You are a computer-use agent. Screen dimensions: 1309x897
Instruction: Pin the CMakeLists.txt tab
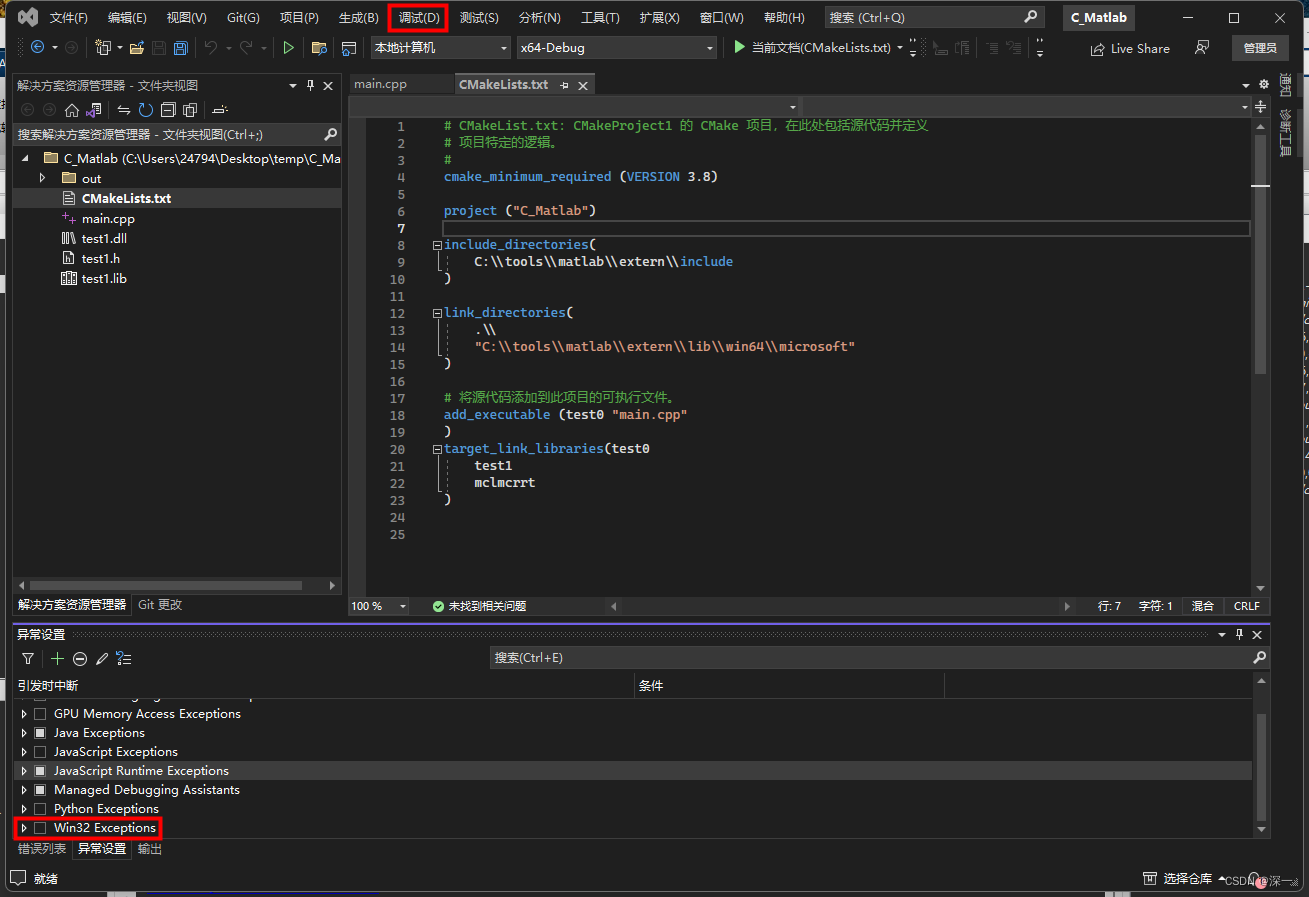565,85
